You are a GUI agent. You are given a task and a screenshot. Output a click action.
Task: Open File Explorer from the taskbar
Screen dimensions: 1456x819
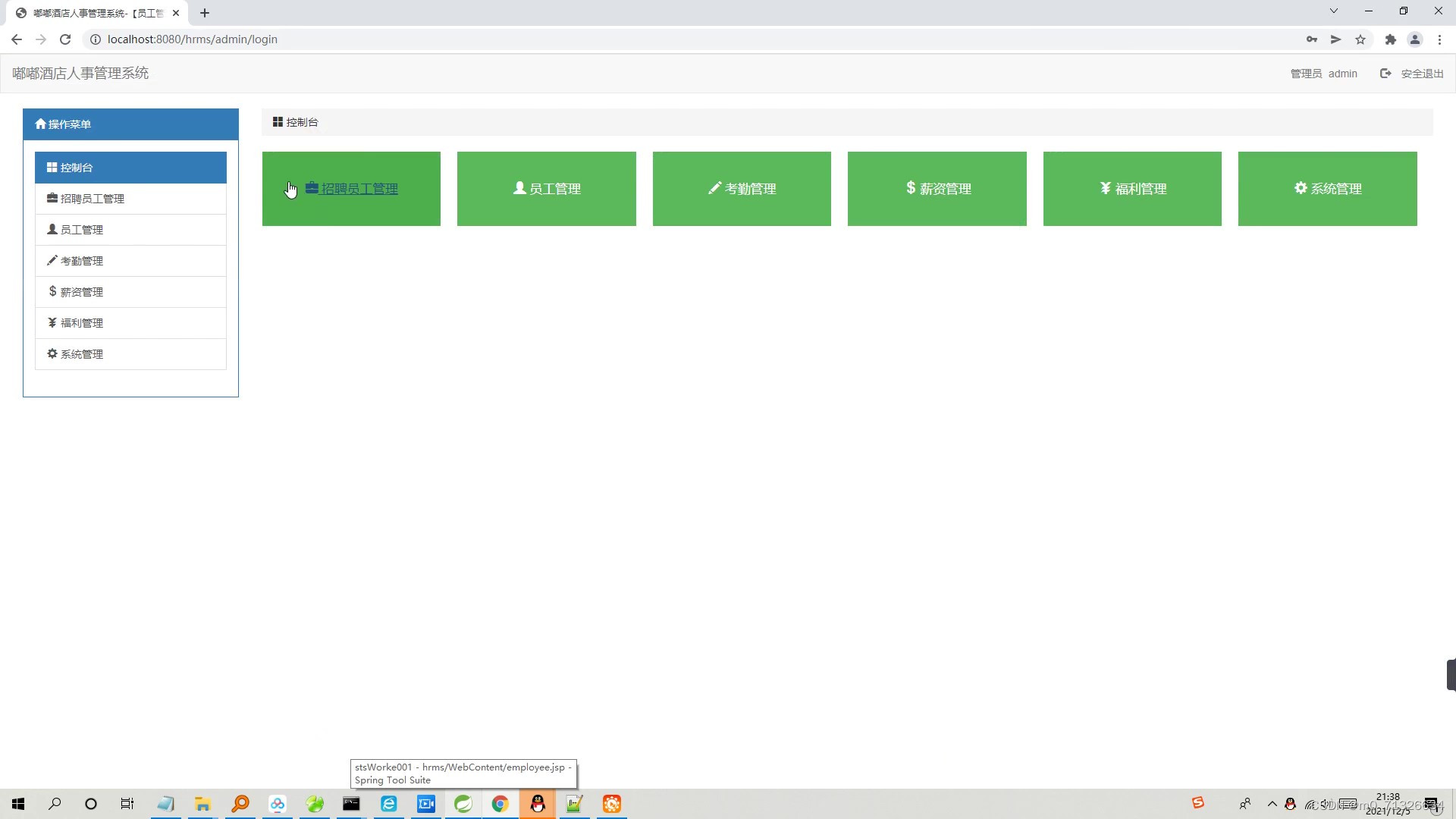[202, 803]
